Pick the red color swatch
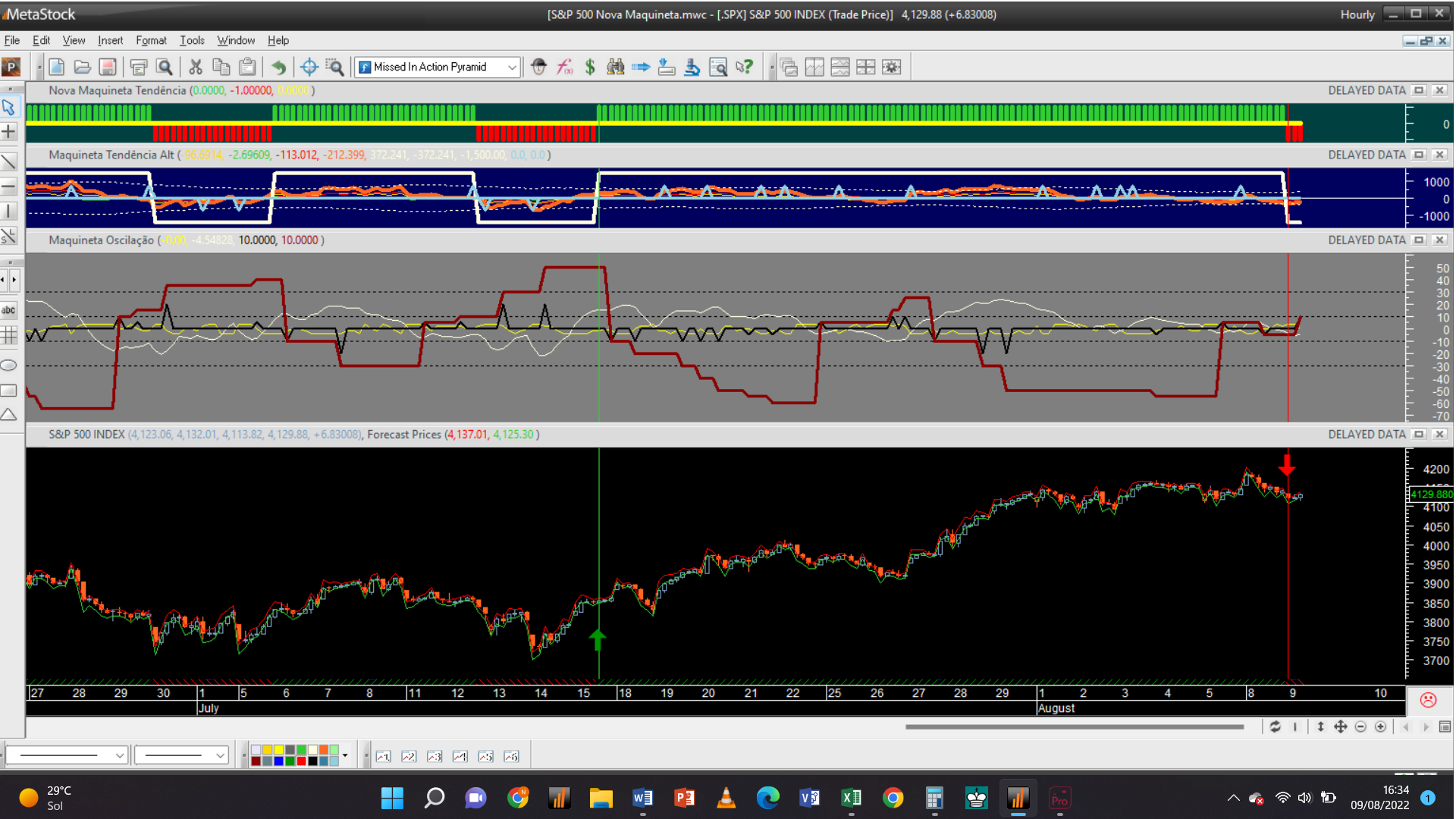The image size is (1456, 819). point(301,761)
